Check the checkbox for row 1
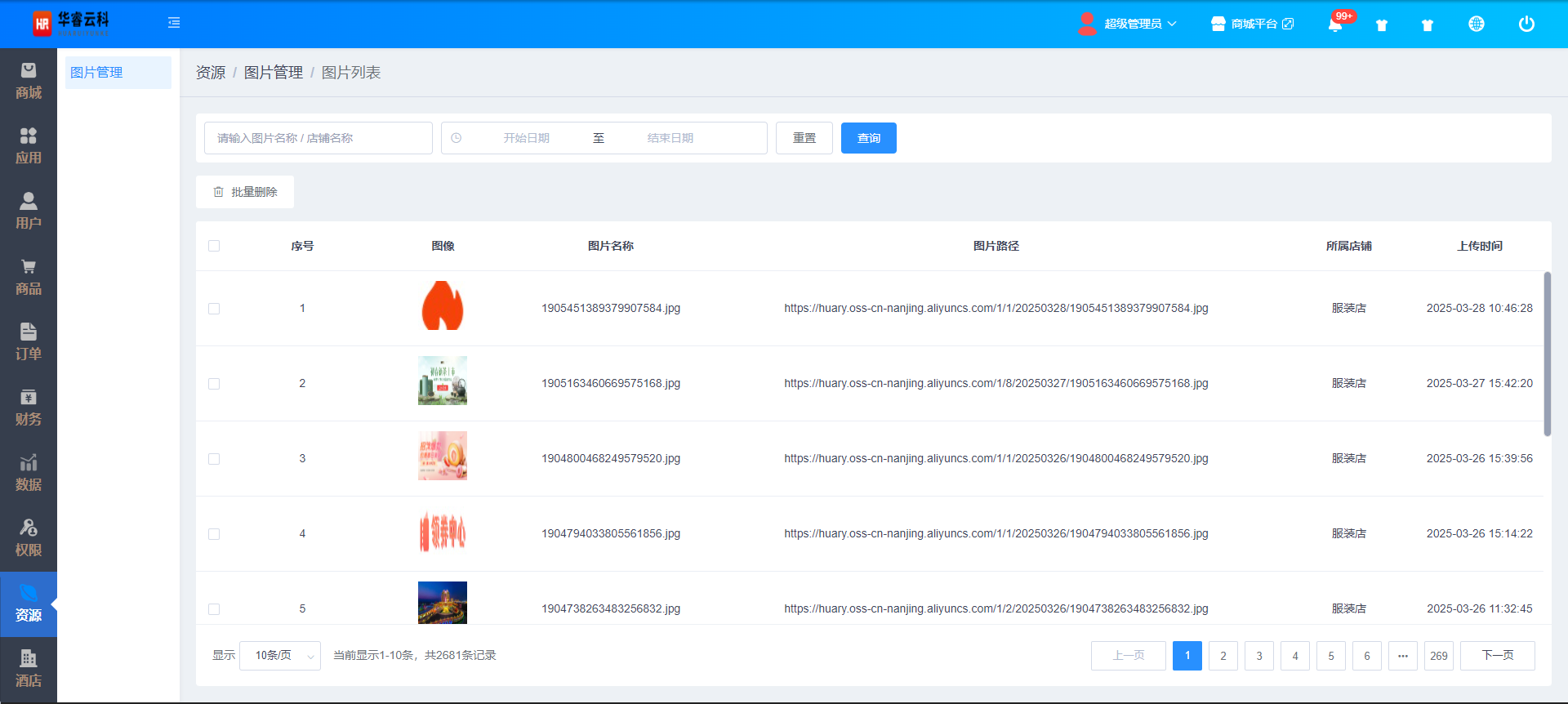Screen dimensions: 1568x704 (x=214, y=309)
